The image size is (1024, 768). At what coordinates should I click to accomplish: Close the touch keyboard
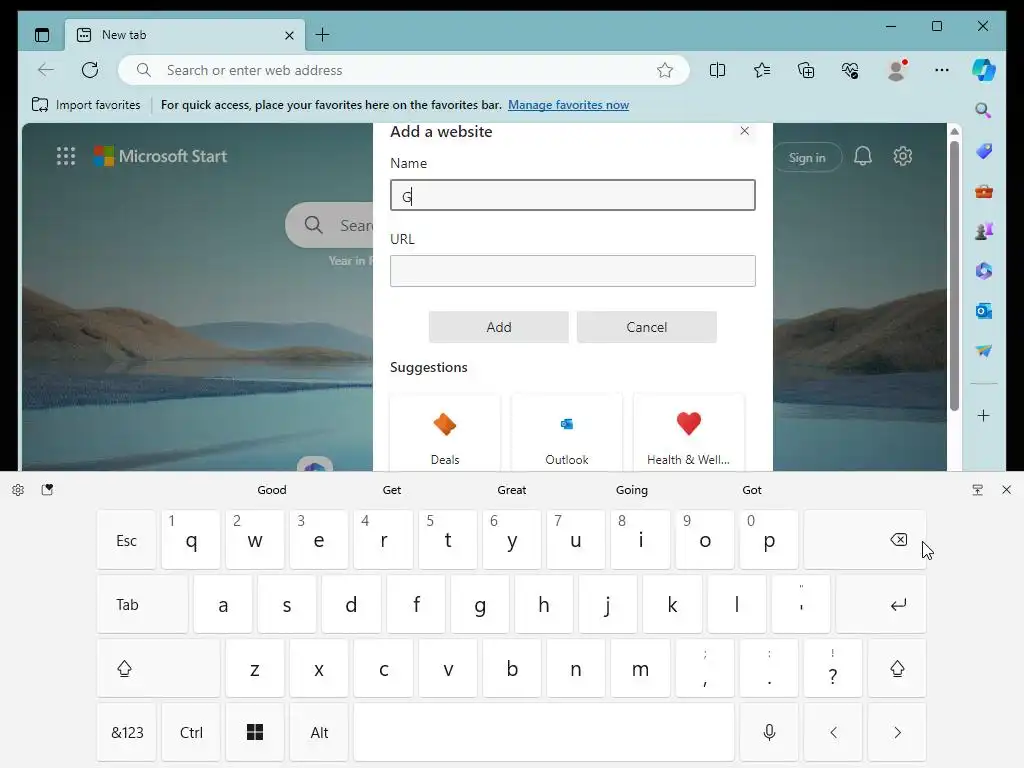[x=1006, y=490]
